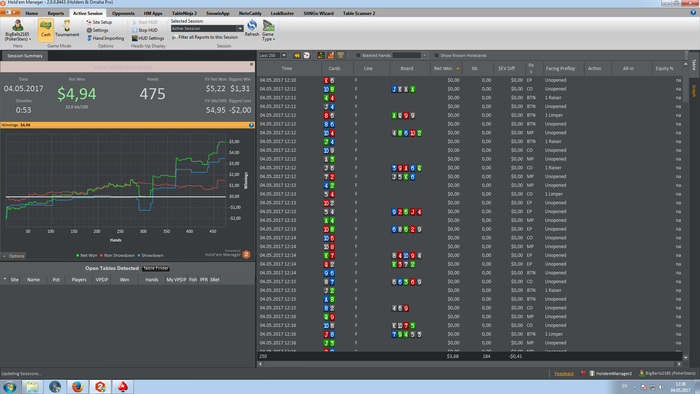Viewport: 700px width, 394px height.
Task: Open Hand Importing options
Action: coord(105,38)
